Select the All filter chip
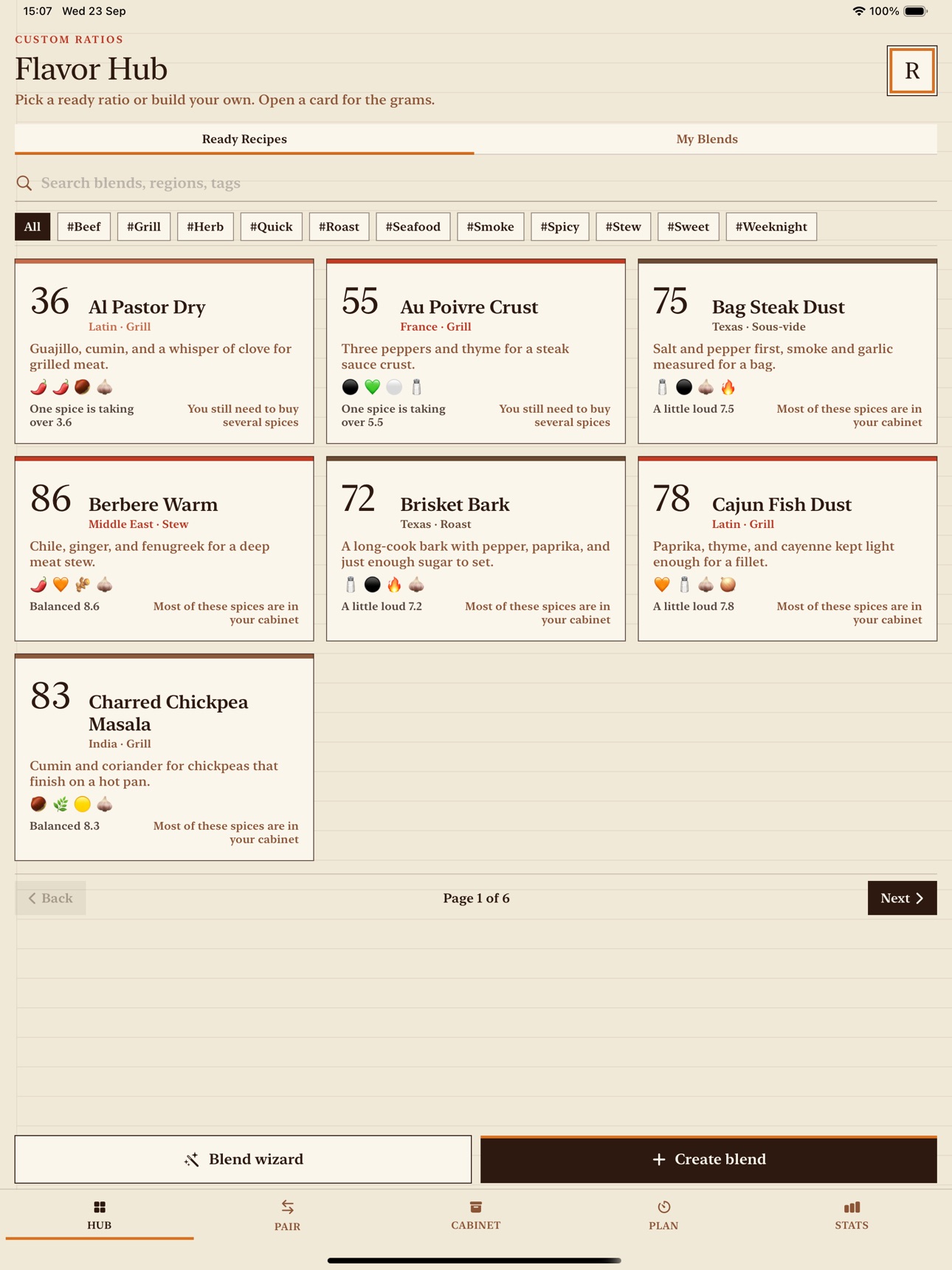Screen dimensions: 952x1270 pyautogui.click(x=32, y=227)
